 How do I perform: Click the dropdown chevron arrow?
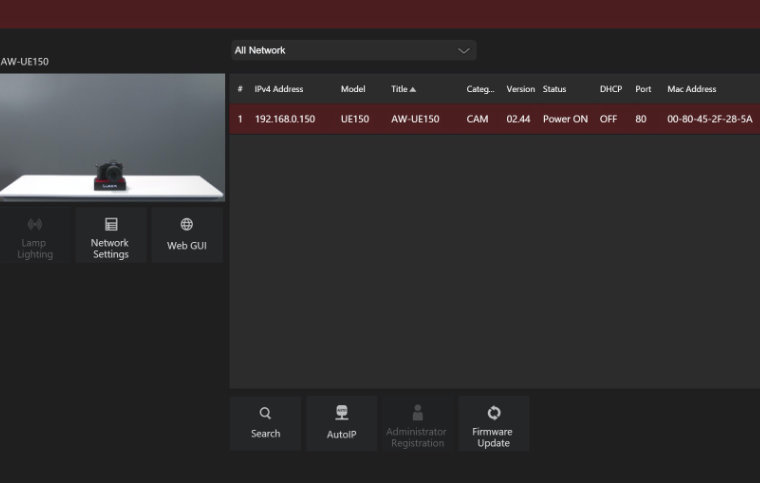(x=463, y=50)
